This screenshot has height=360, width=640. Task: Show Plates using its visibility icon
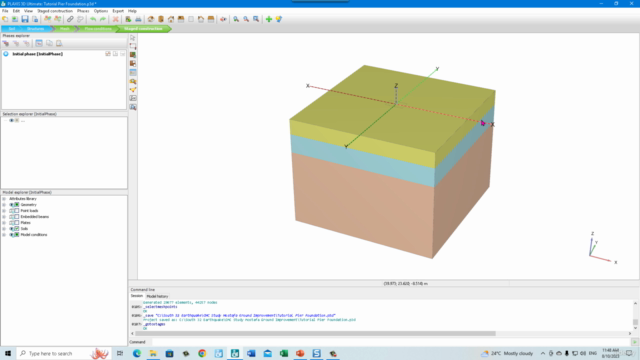(11, 223)
